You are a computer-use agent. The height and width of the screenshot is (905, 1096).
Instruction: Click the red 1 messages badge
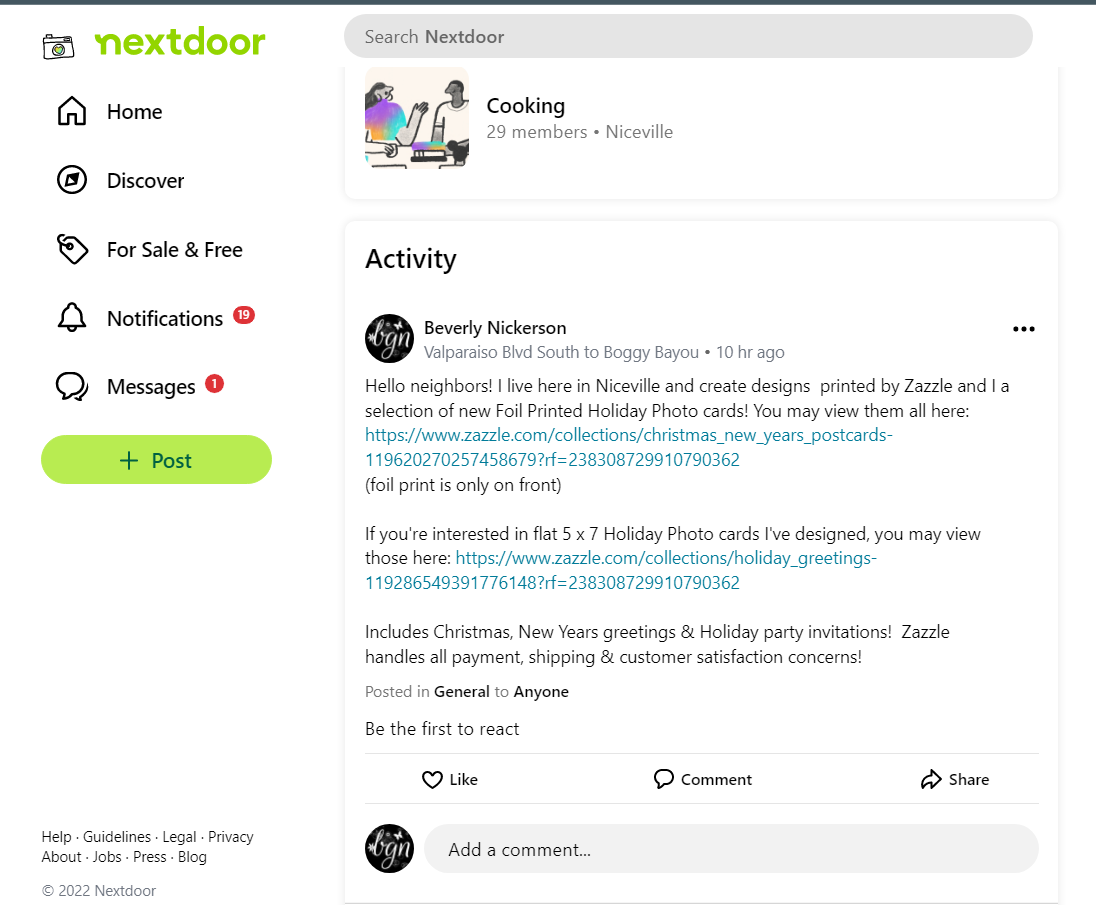click(214, 384)
